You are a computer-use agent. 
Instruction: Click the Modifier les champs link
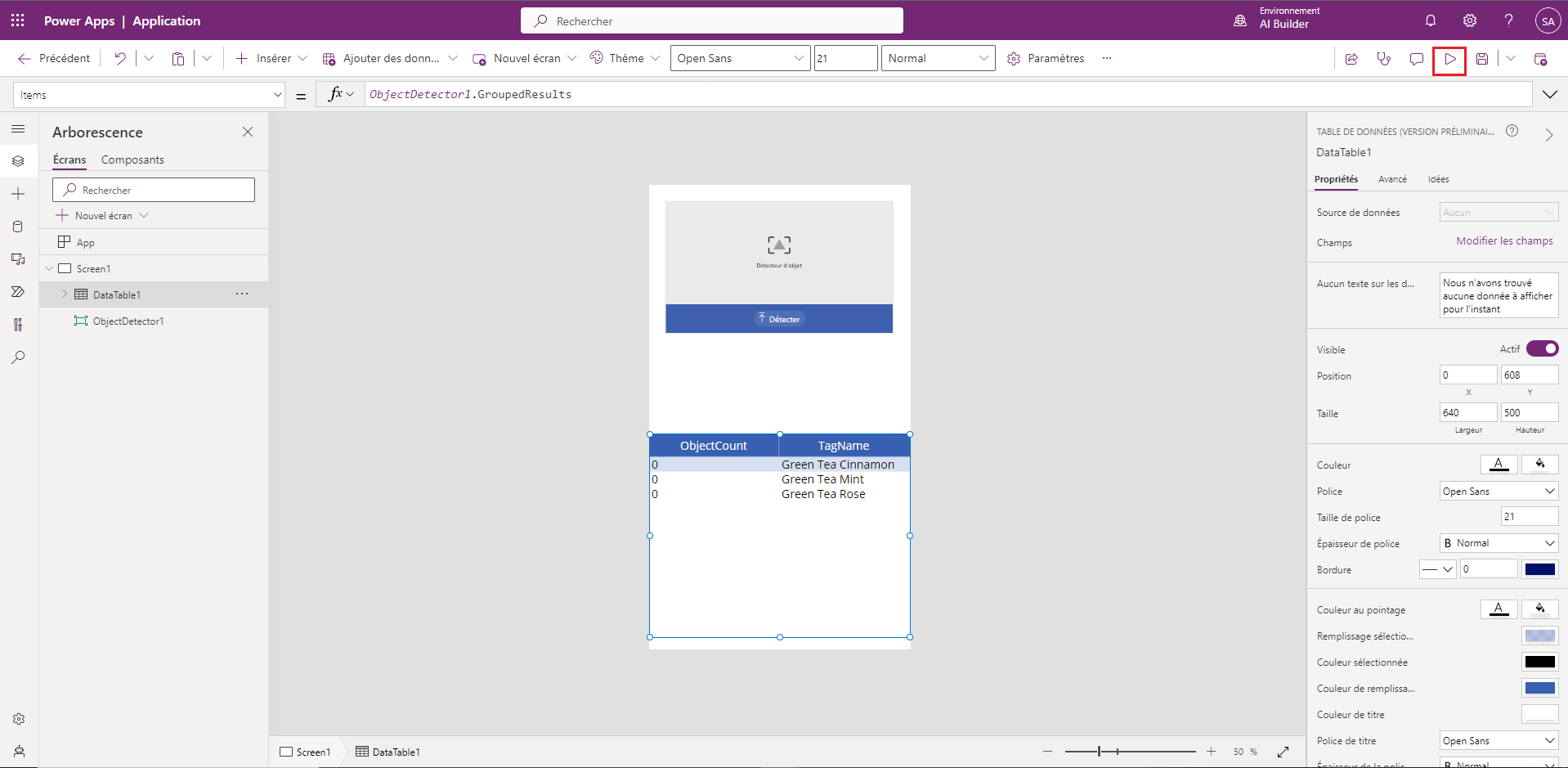coord(1504,241)
